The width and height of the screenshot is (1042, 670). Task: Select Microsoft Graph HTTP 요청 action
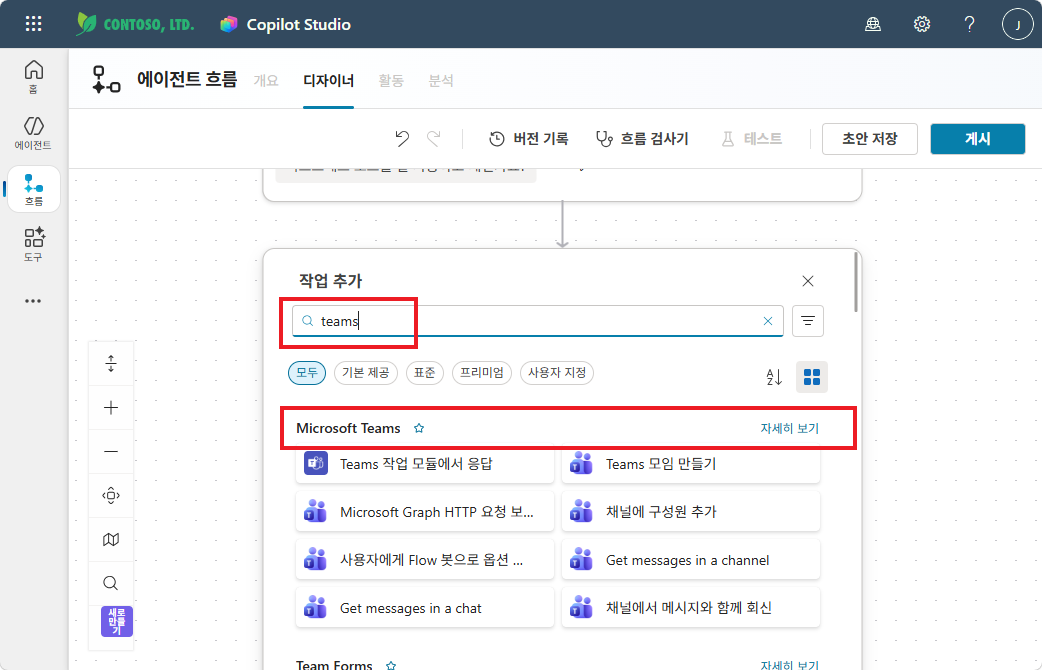click(425, 512)
